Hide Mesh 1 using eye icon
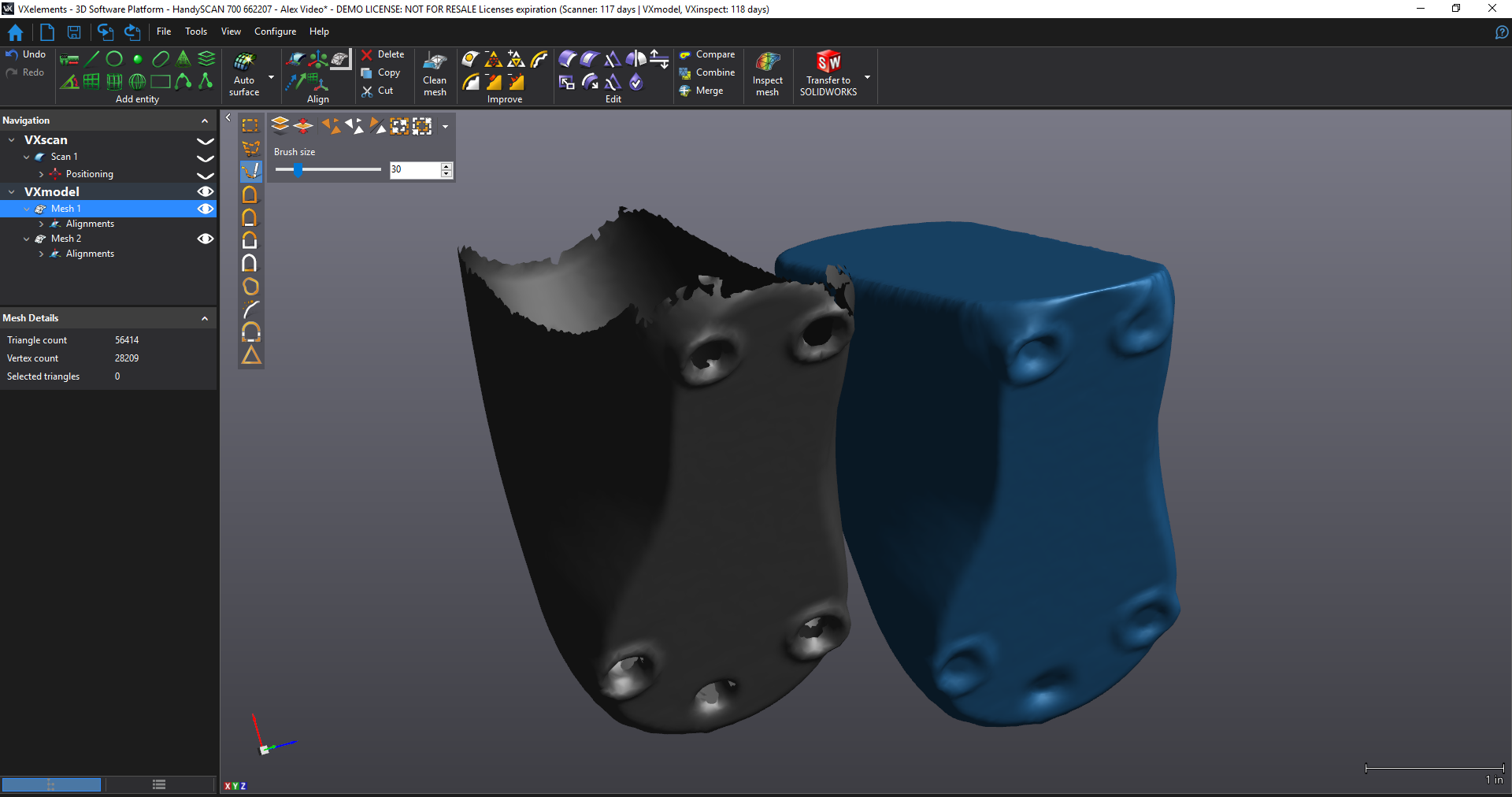 pos(206,209)
